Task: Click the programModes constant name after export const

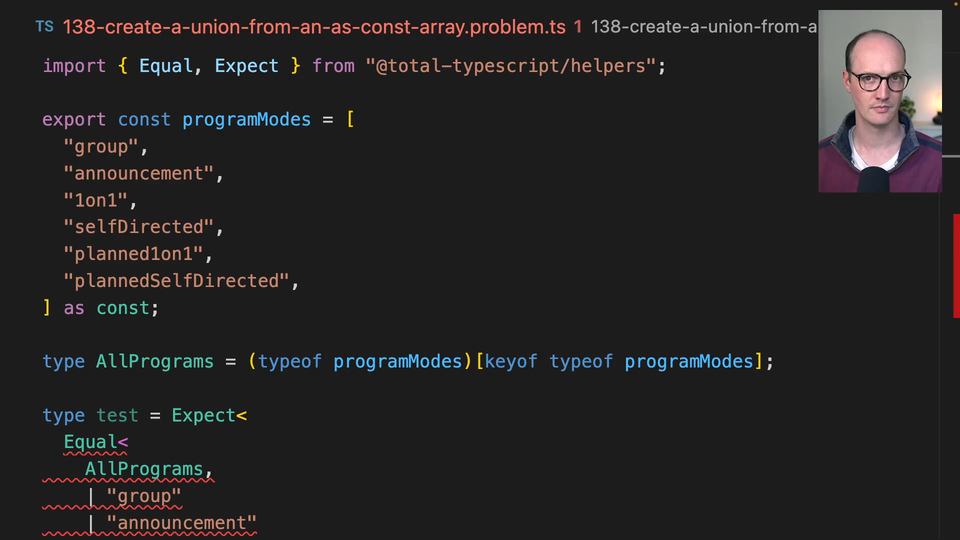Action: [x=246, y=120]
